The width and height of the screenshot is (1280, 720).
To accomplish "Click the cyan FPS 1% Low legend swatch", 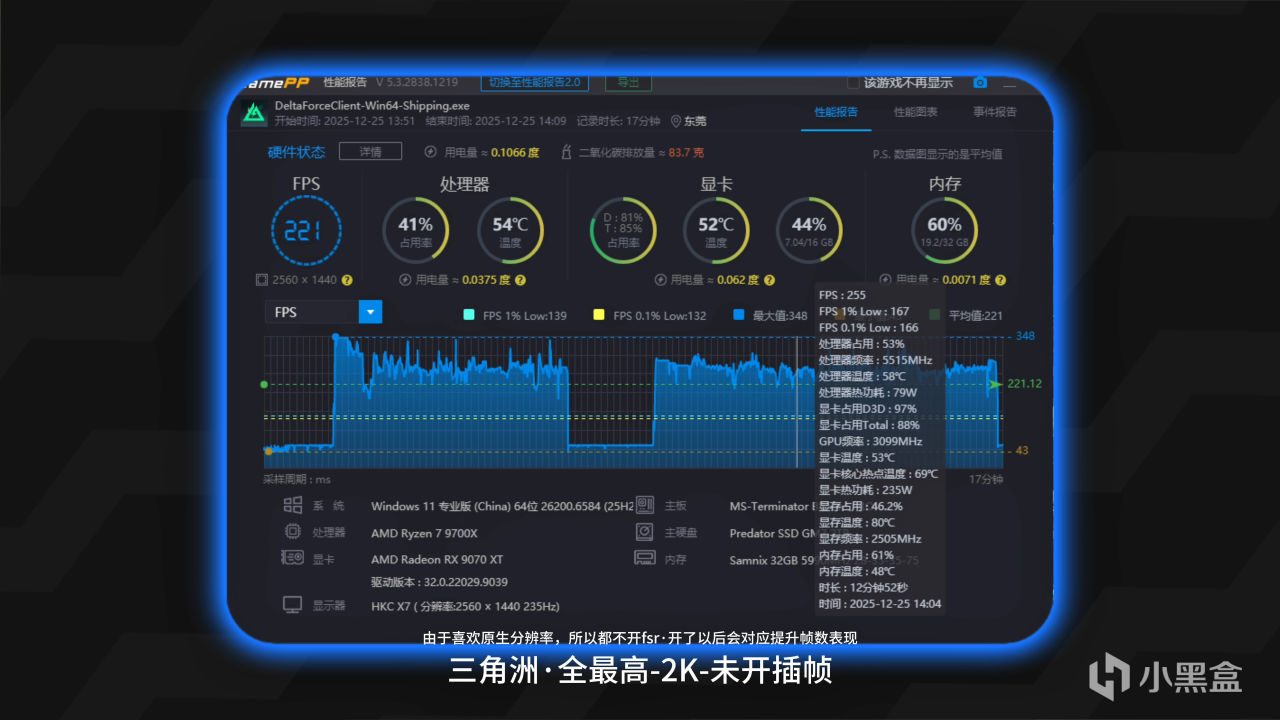I will tap(468, 315).
